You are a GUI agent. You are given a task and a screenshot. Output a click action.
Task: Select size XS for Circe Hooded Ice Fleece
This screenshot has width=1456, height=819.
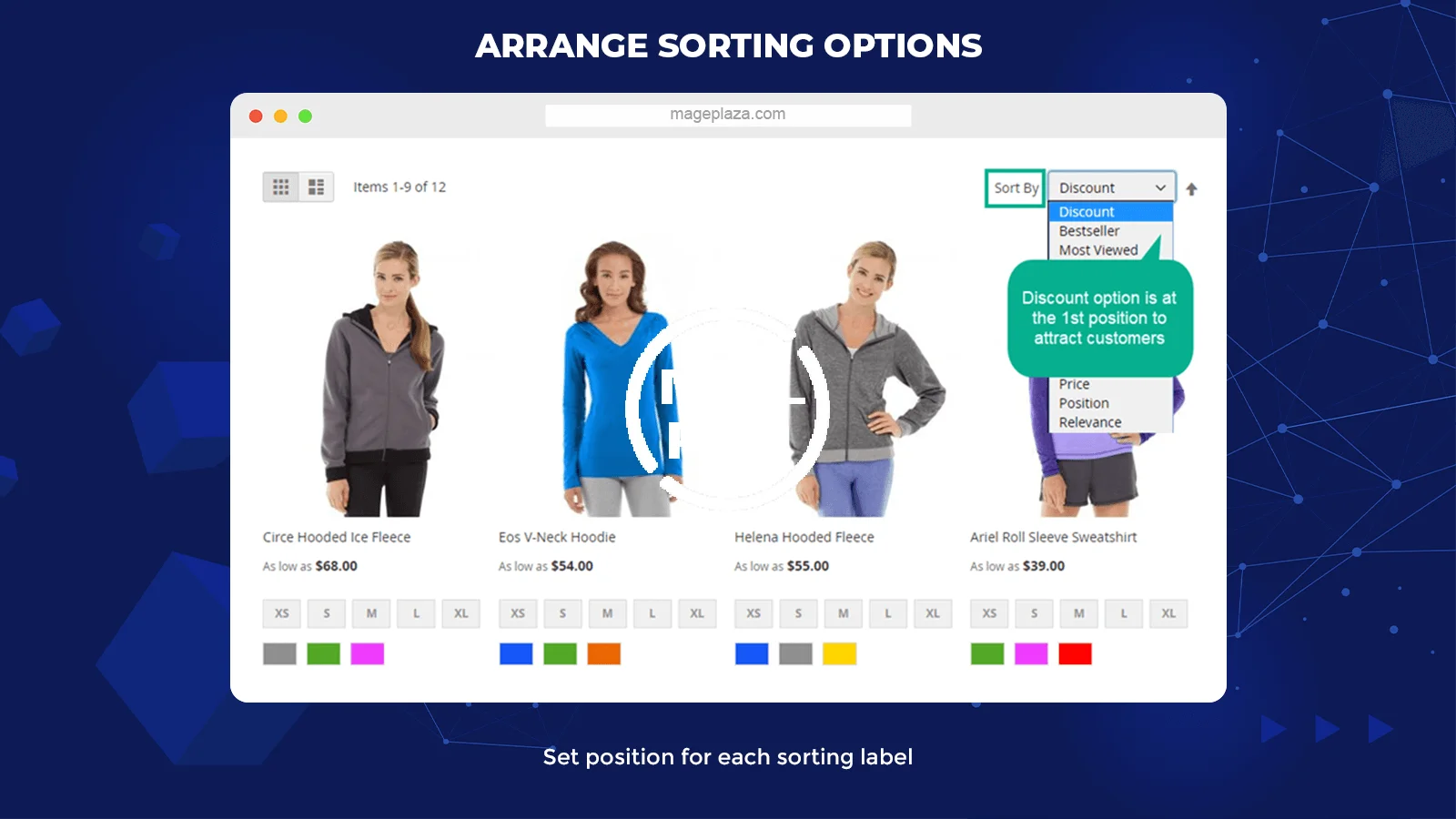[282, 613]
